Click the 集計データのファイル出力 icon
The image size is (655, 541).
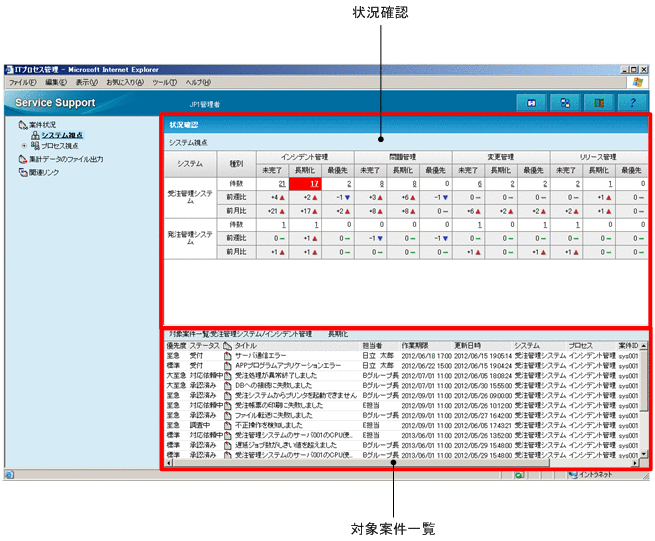(23, 159)
